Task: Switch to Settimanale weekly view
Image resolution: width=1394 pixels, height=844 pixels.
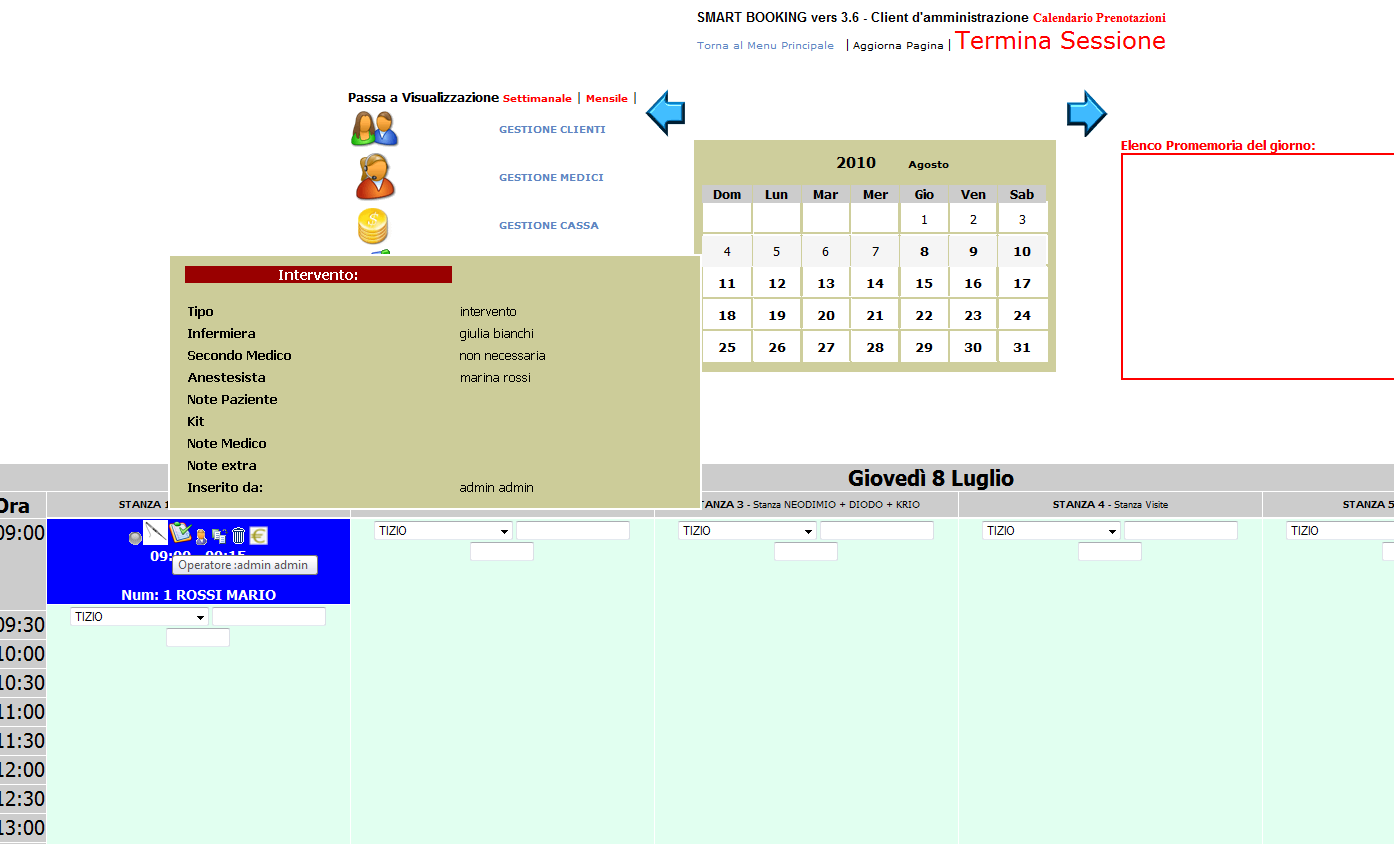Action: 537,99
